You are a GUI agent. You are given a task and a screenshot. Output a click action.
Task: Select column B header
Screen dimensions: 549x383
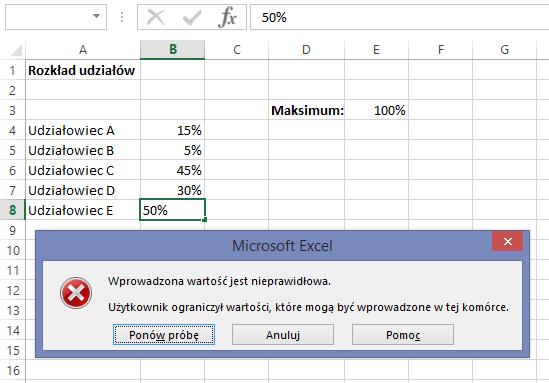pos(173,50)
